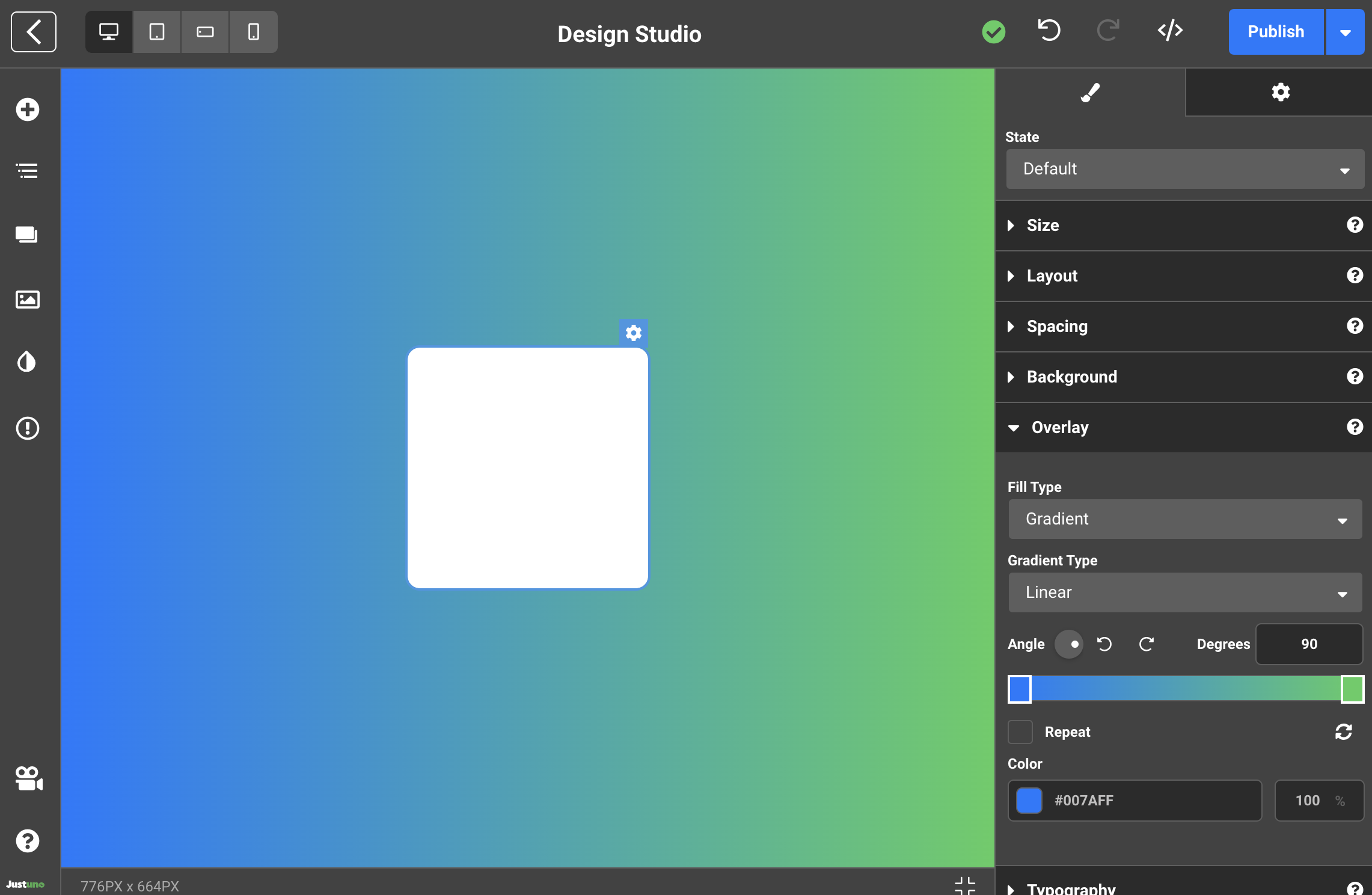Click the gear icon above white box

click(634, 333)
